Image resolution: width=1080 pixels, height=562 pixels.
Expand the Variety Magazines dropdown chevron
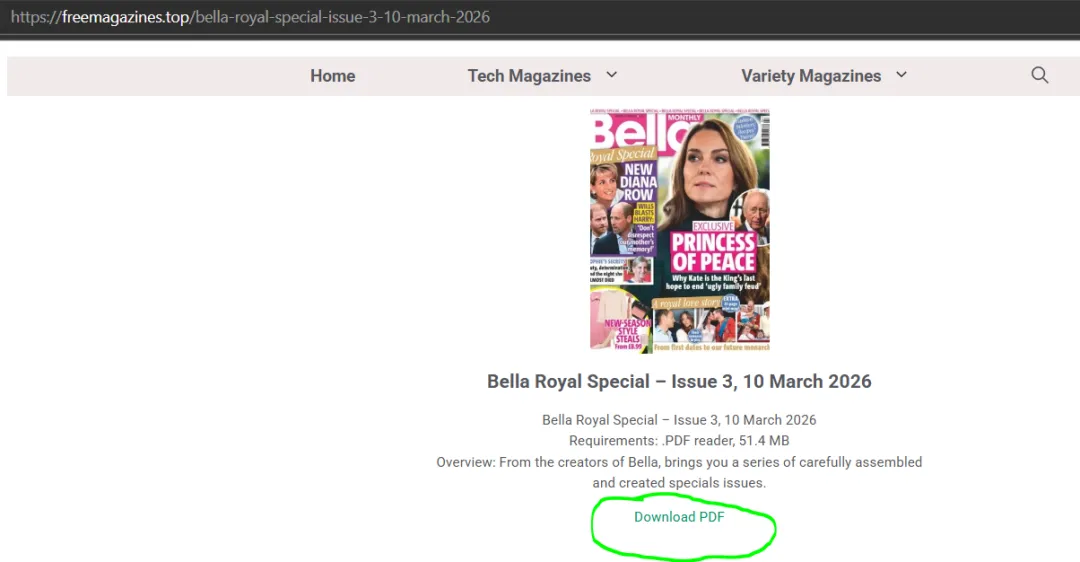pyautogui.click(x=901, y=74)
